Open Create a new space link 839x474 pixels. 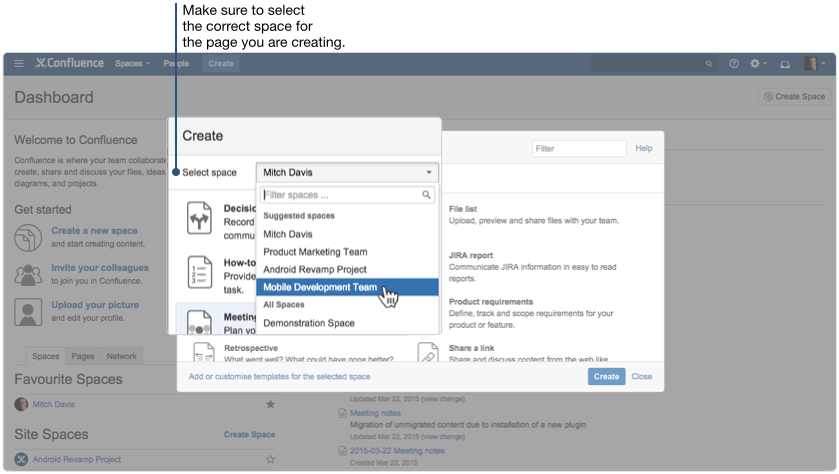pos(94,231)
